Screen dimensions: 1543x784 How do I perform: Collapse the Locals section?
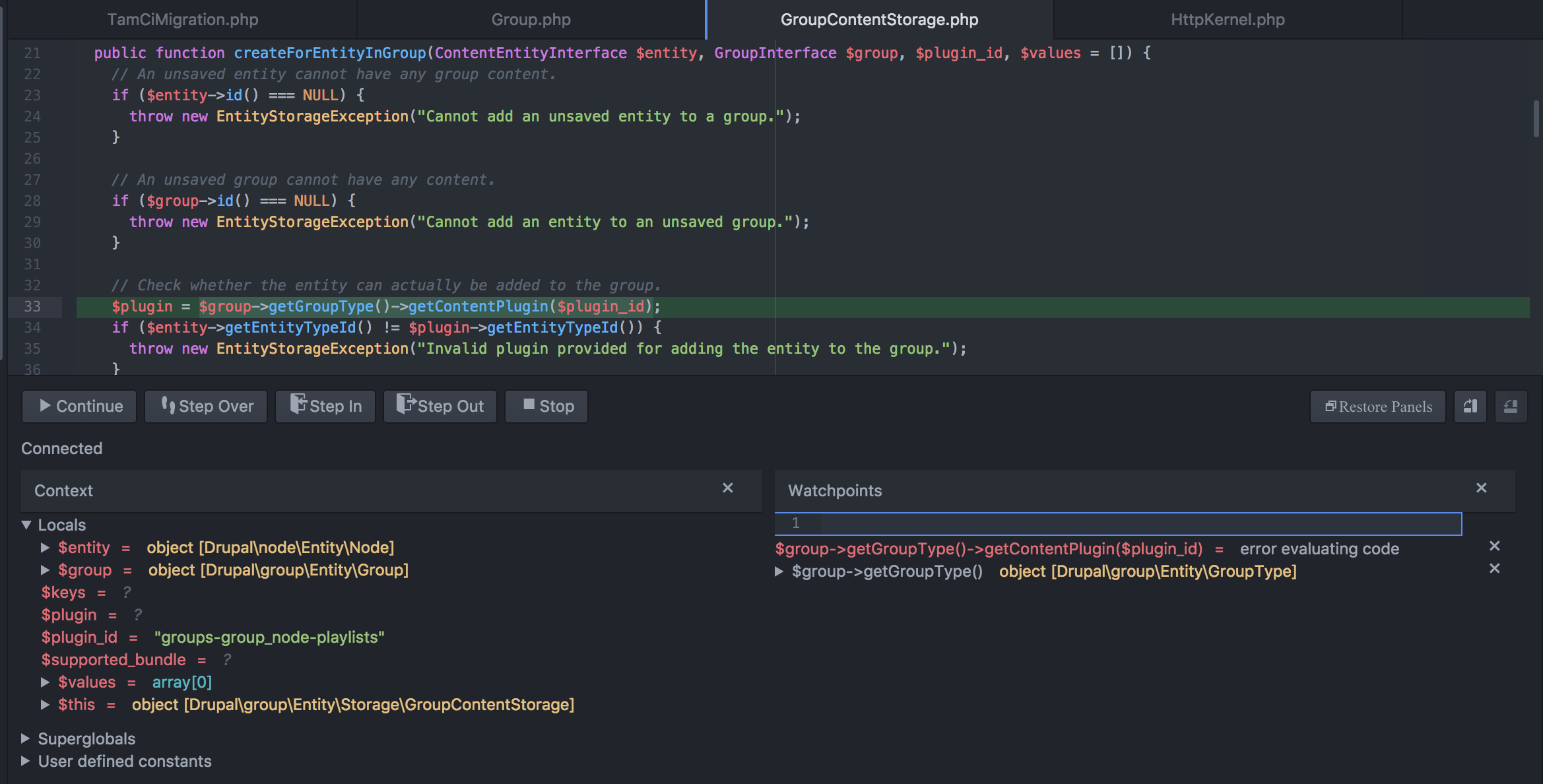[26, 525]
